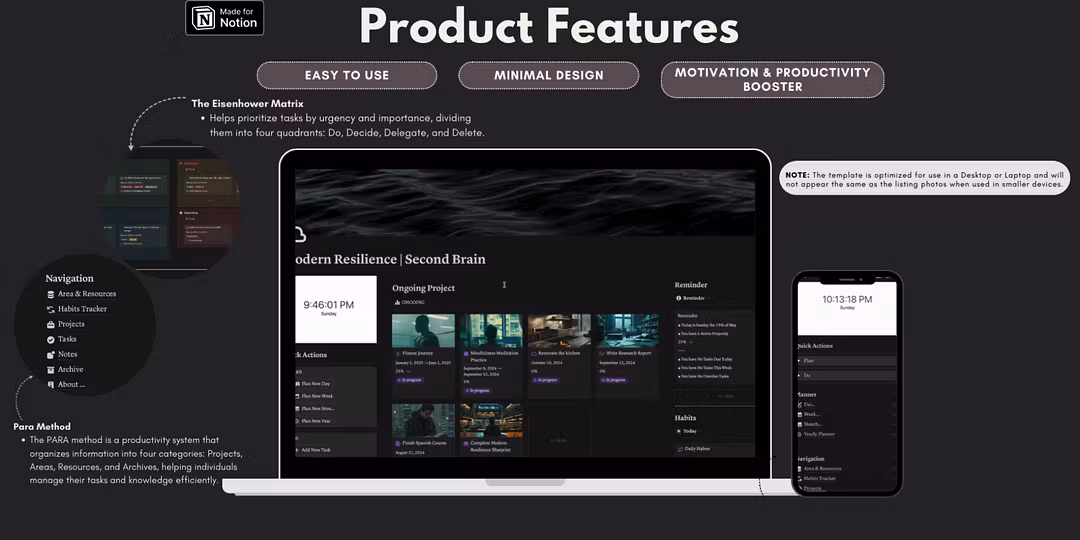
Task: Click the NOTE about desktop optimization
Action: pos(925,178)
